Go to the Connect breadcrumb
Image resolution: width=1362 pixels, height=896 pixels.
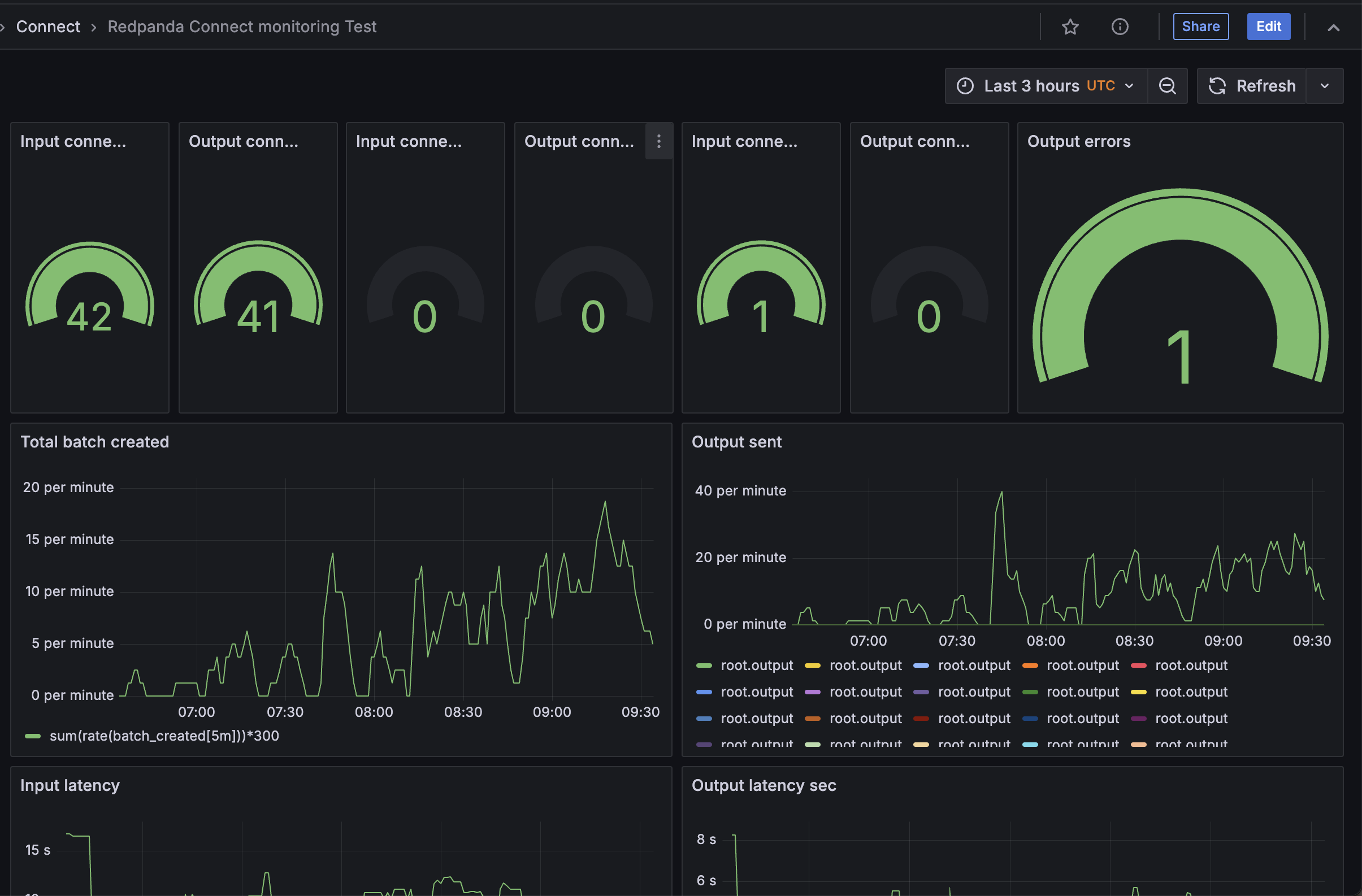pos(48,27)
